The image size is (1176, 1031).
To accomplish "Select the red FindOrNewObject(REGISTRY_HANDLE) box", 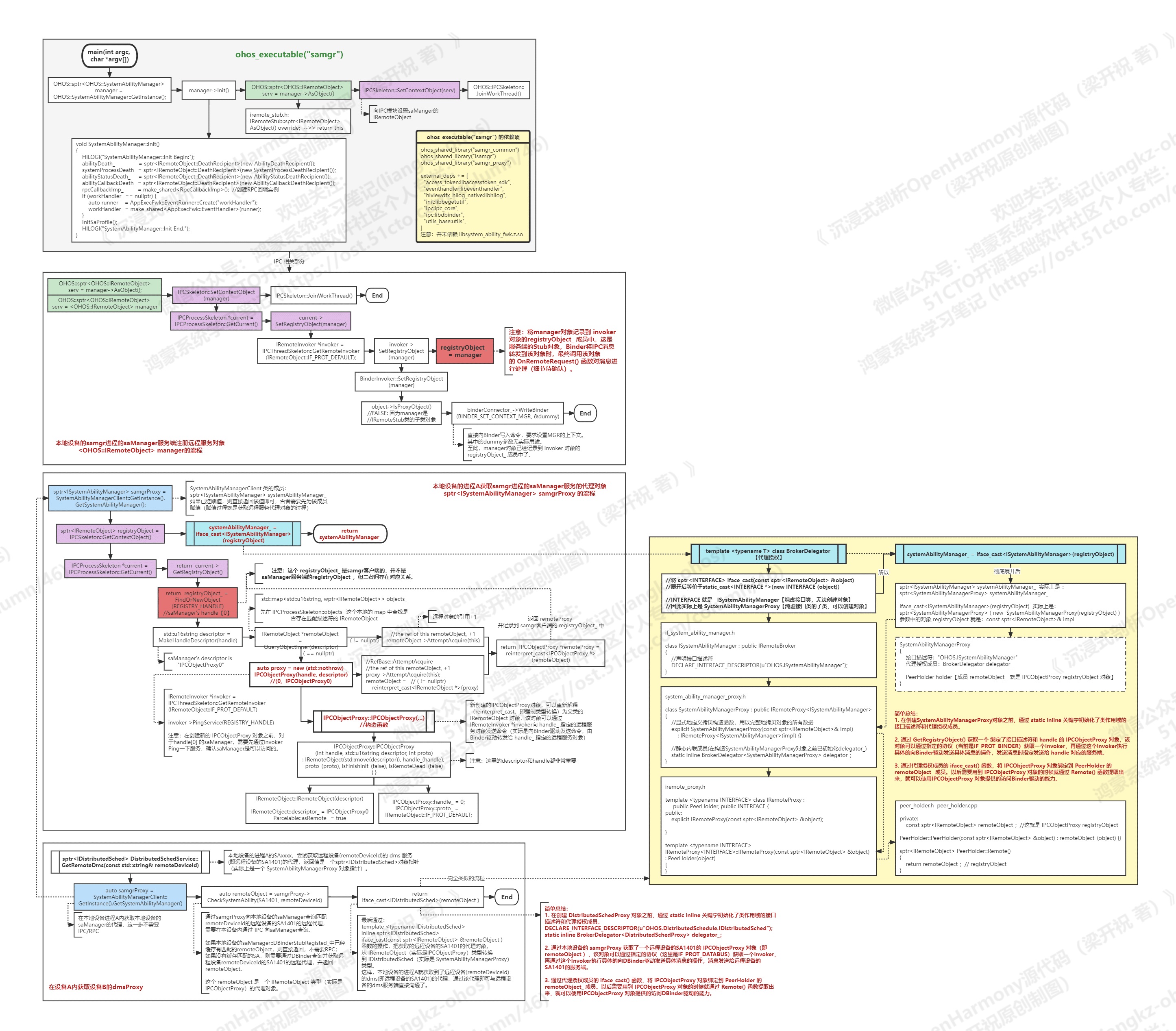I will 197,603.
